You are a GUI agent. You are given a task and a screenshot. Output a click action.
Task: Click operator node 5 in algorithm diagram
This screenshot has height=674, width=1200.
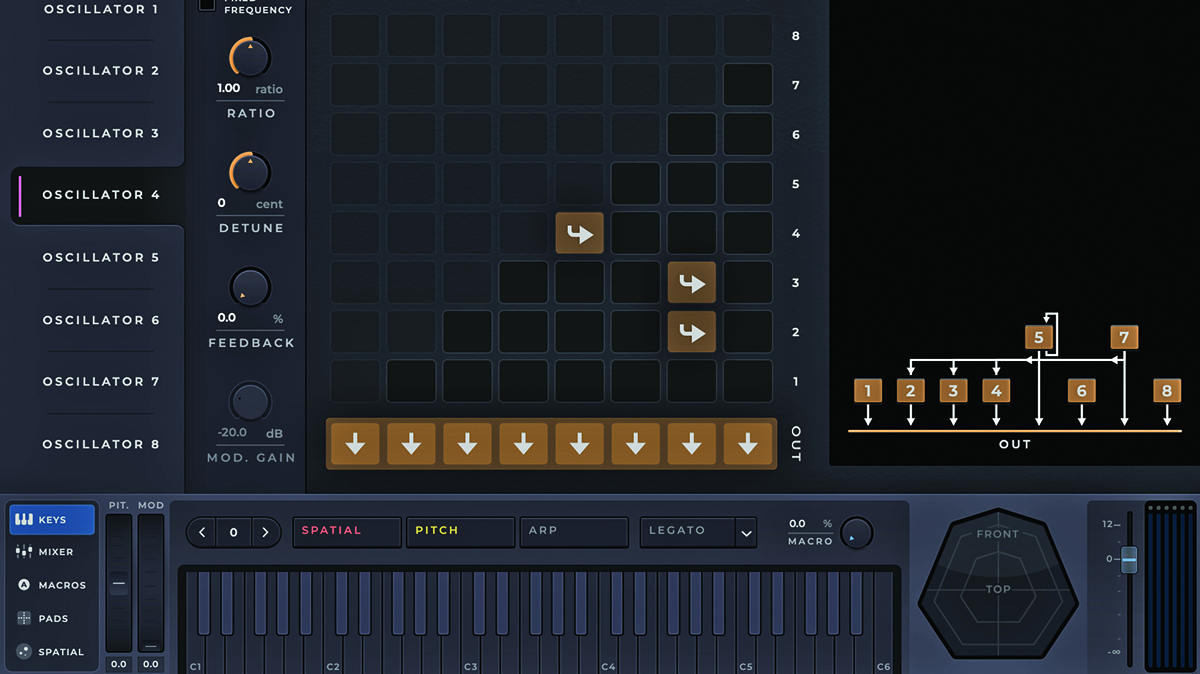pyautogui.click(x=1039, y=337)
